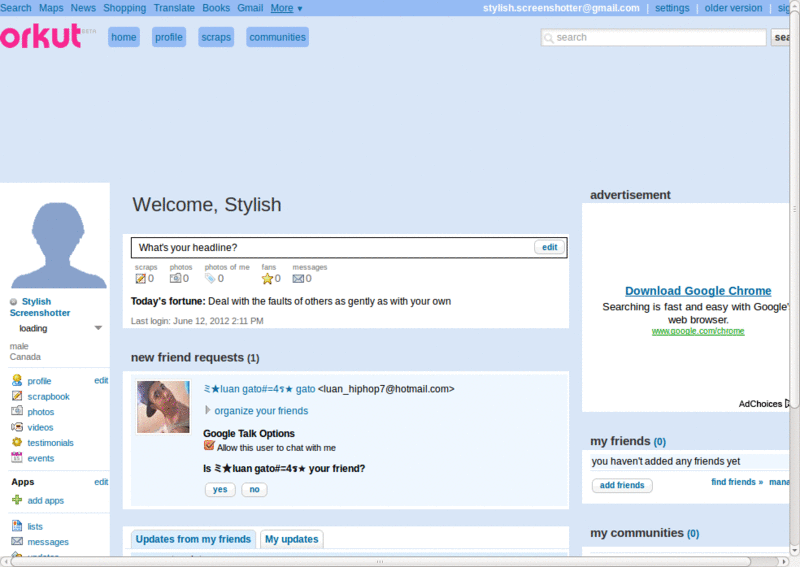Viewport: 800px width, 567px height.
Task: Click Stylish Screenshotter profile name
Action: point(40,307)
